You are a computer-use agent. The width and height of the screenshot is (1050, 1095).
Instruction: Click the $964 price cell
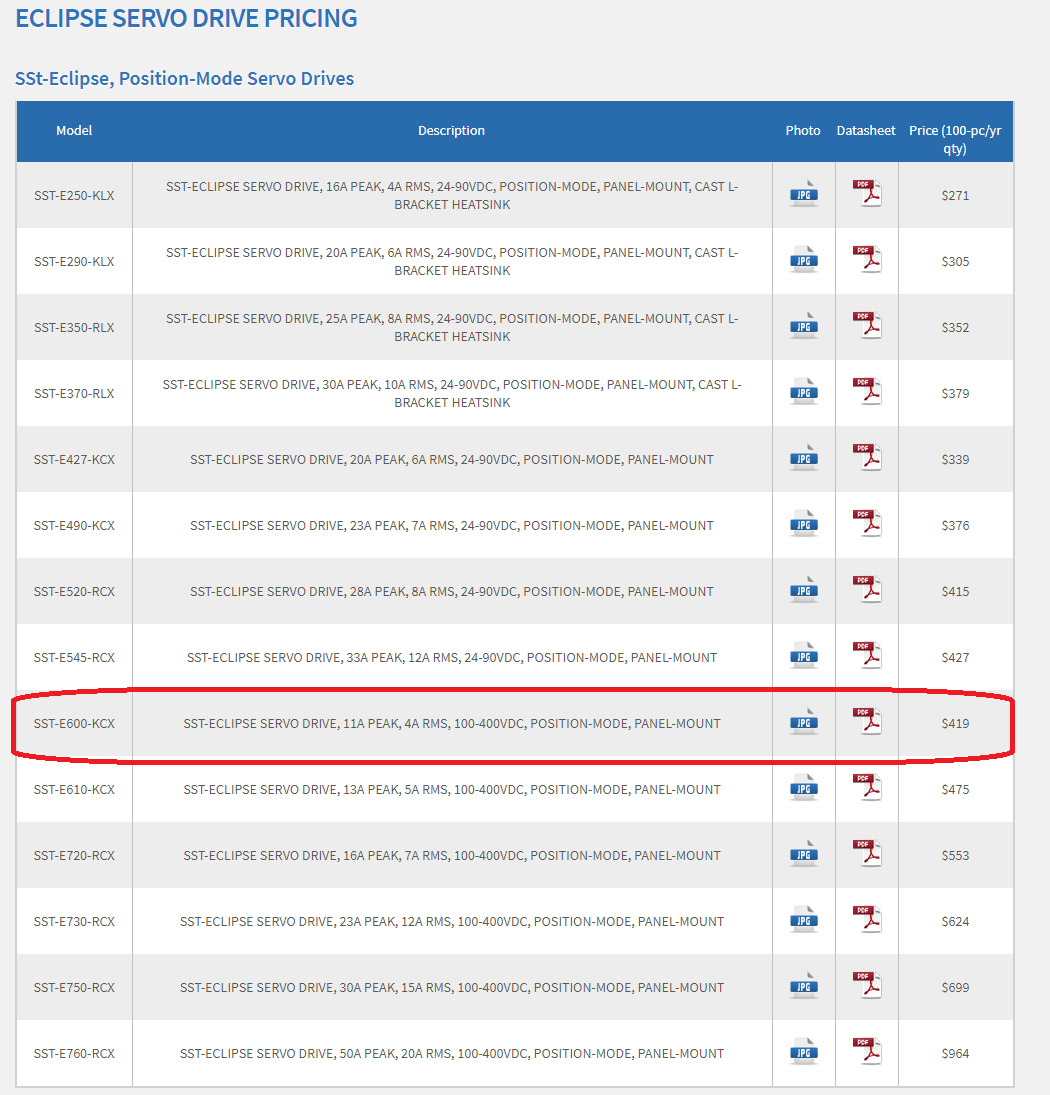pos(955,1053)
